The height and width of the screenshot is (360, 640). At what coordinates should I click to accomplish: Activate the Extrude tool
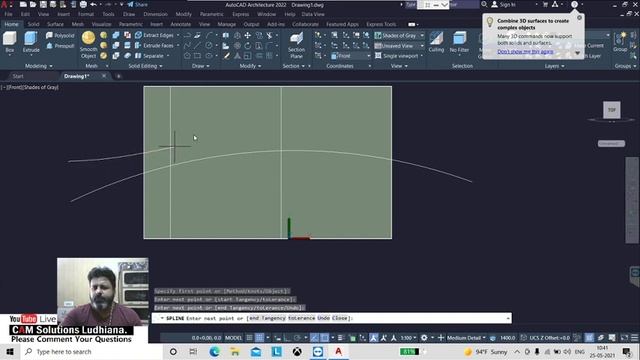click(x=31, y=42)
